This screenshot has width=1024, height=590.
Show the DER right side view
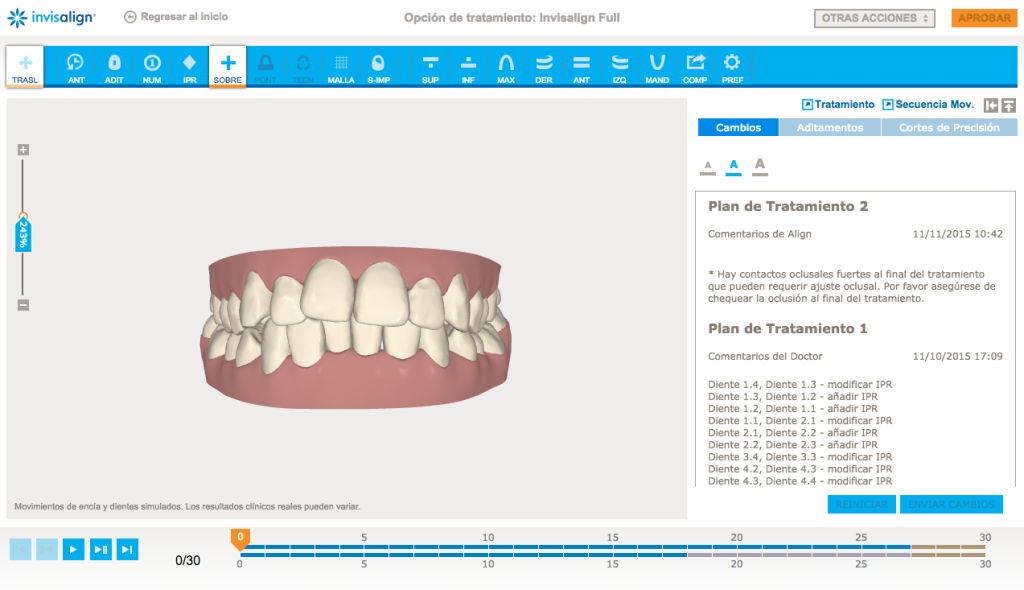(x=543, y=67)
